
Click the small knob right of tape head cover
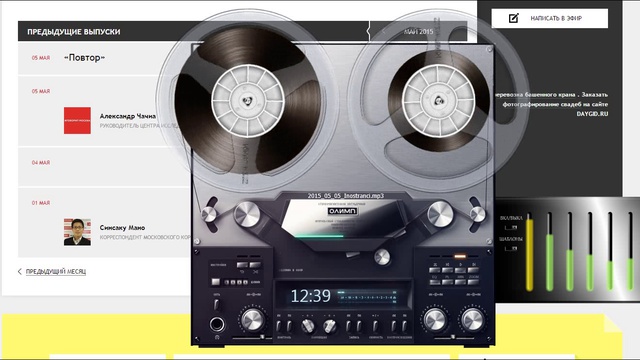coord(382,257)
